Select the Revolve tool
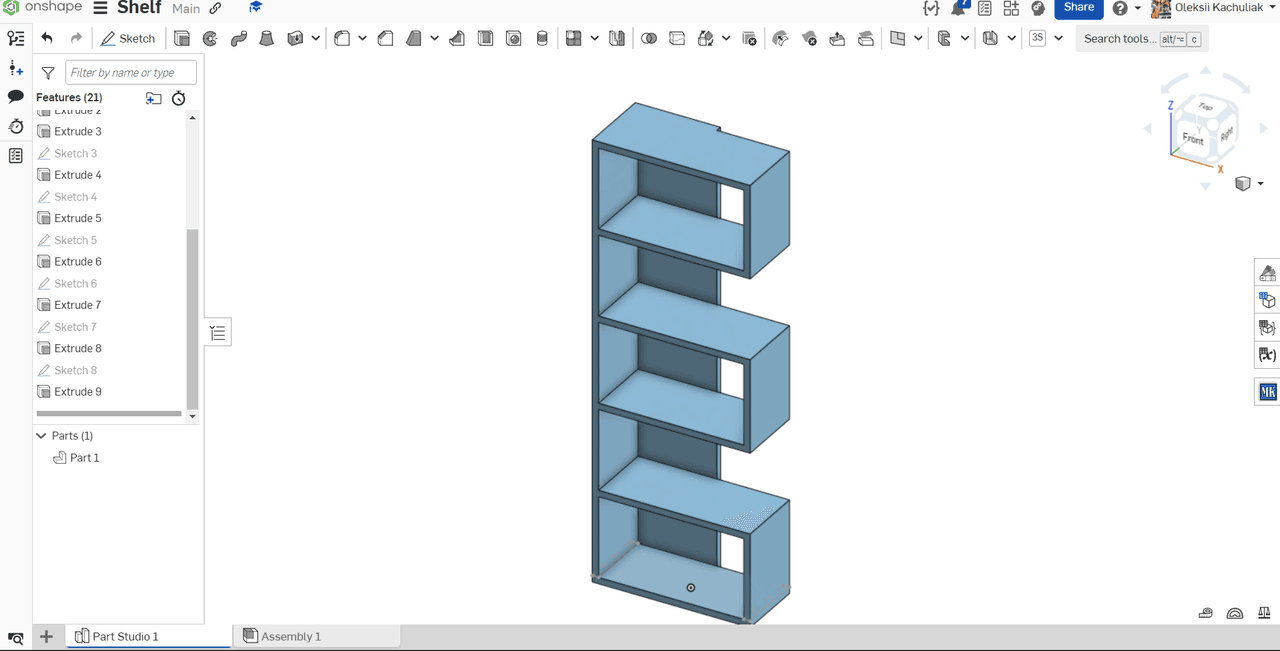Screen dimensions: 1280x651 point(210,39)
